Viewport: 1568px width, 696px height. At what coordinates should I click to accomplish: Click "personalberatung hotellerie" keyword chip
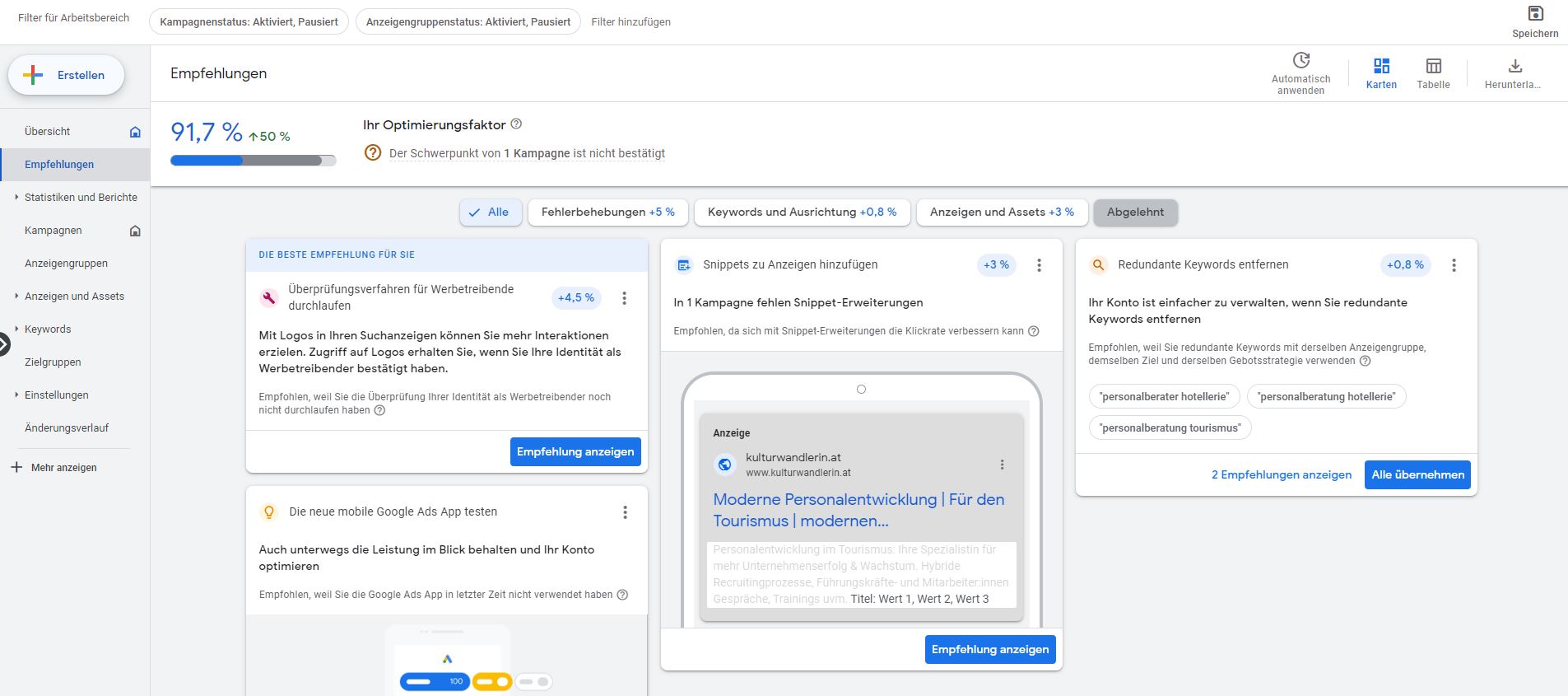click(1326, 396)
